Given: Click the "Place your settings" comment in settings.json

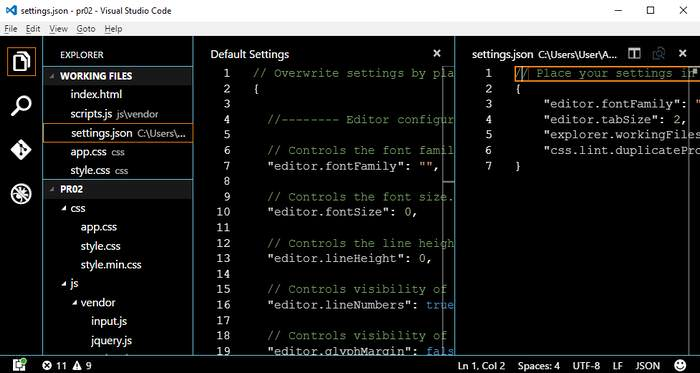Looking at the screenshot, I should 607,73.
